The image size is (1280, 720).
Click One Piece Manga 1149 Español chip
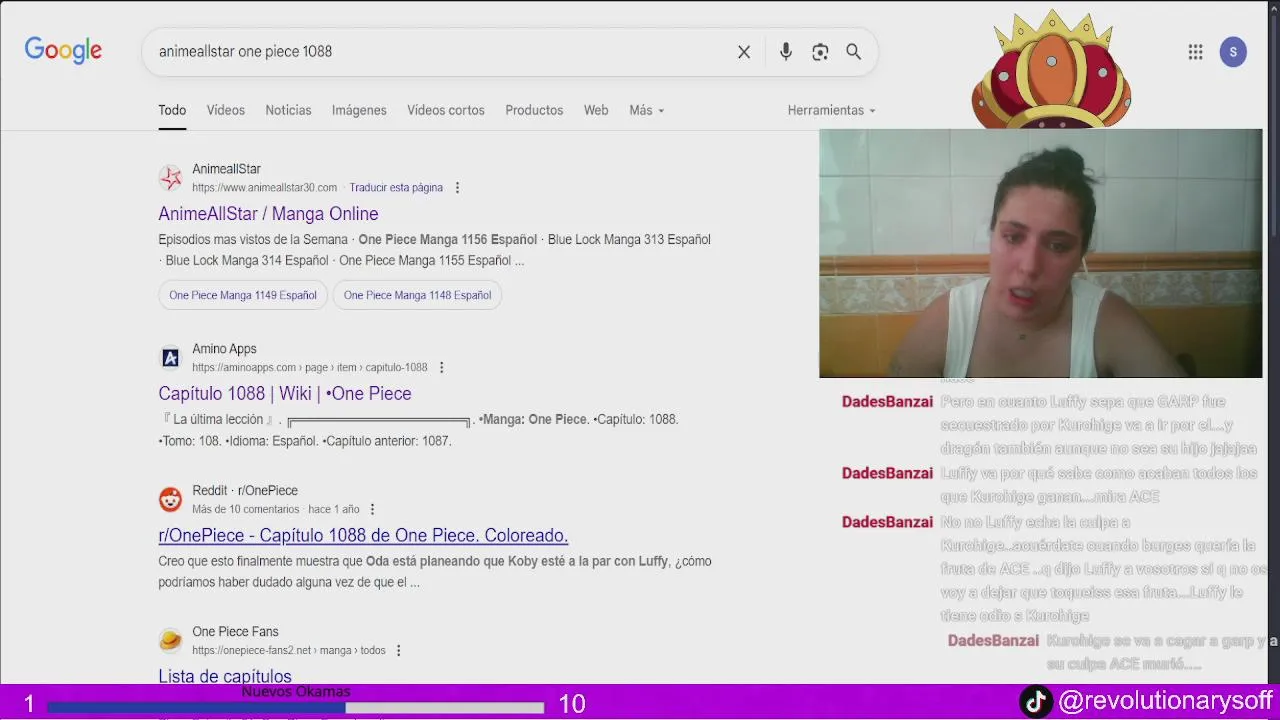pyautogui.click(x=243, y=295)
